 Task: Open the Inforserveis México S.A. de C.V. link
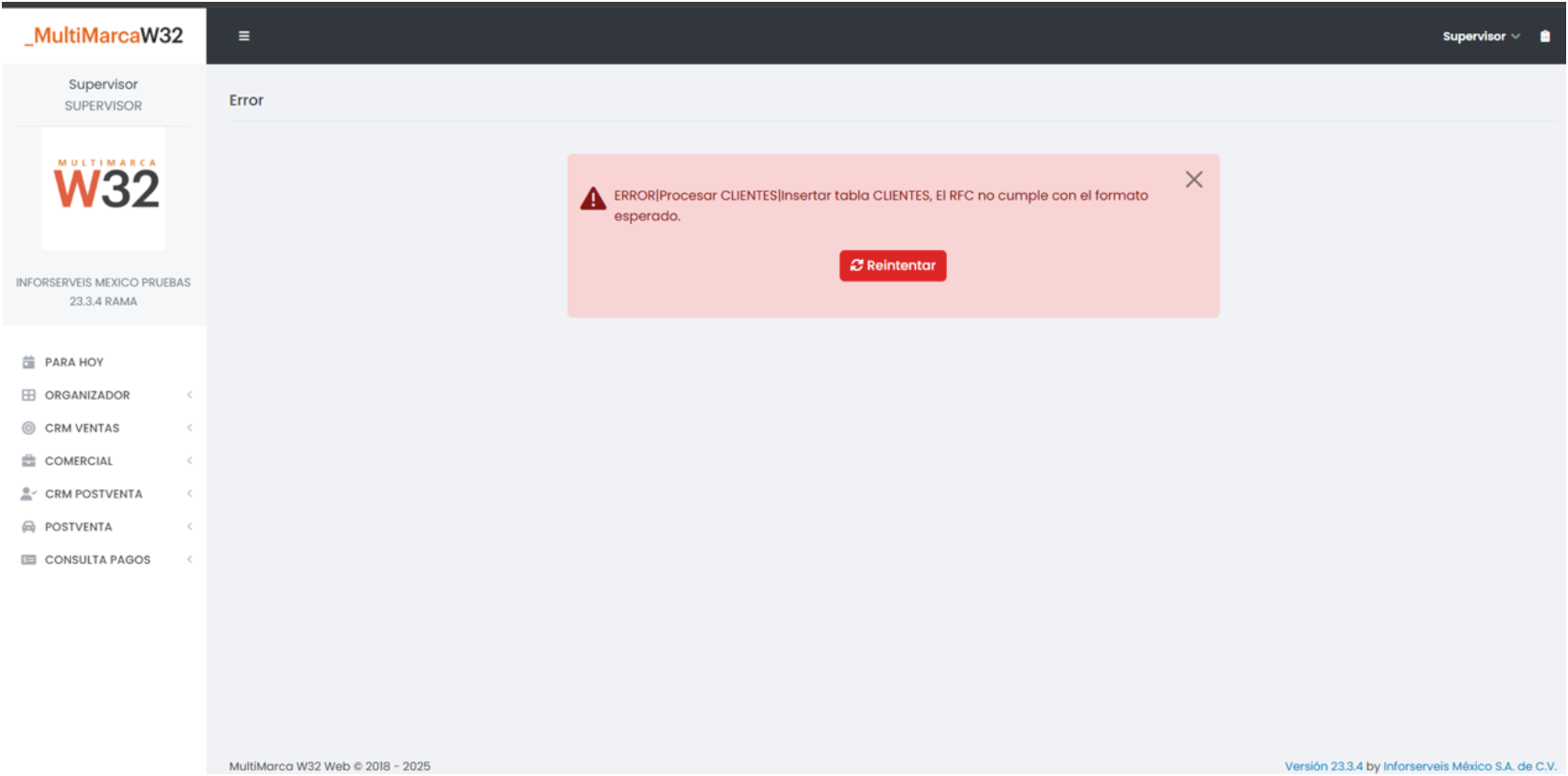point(1469,766)
